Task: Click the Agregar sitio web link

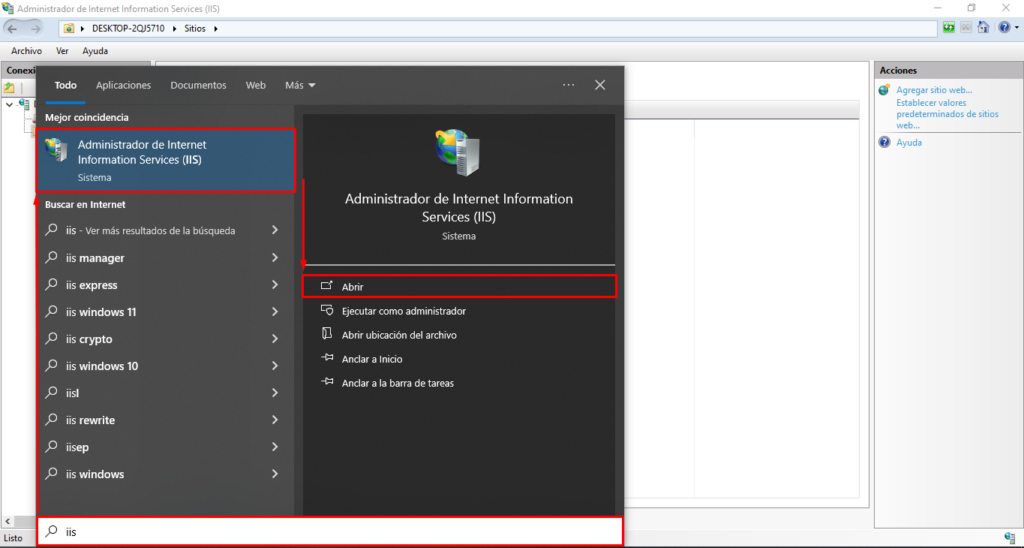Action: click(x=934, y=90)
